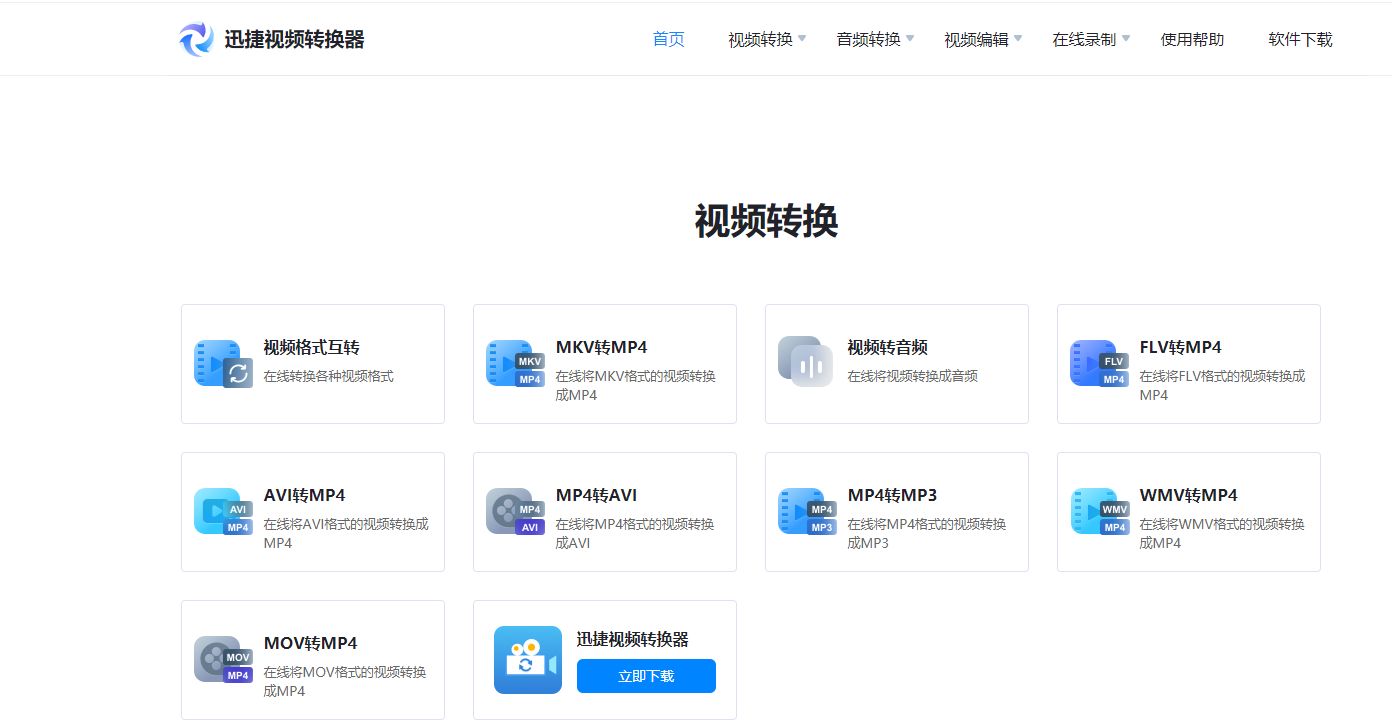Click the 在线将MP4格式的视频转换成MP3 description
Viewport: 1392px width, 727px height.
927,533
